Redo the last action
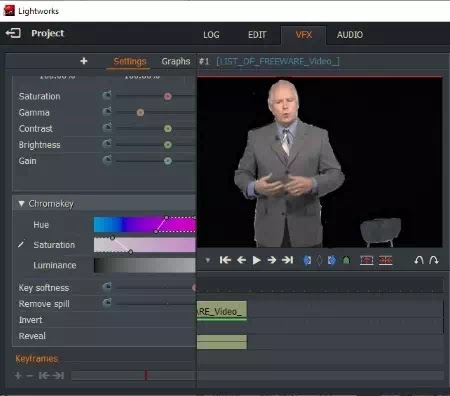Image resolution: width=450 pixels, height=396 pixels. [434, 260]
